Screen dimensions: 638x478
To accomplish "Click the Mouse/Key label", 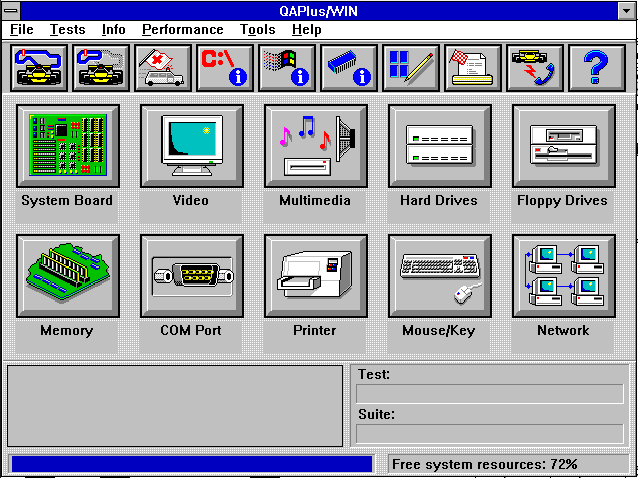I will click(x=439, y=330).
